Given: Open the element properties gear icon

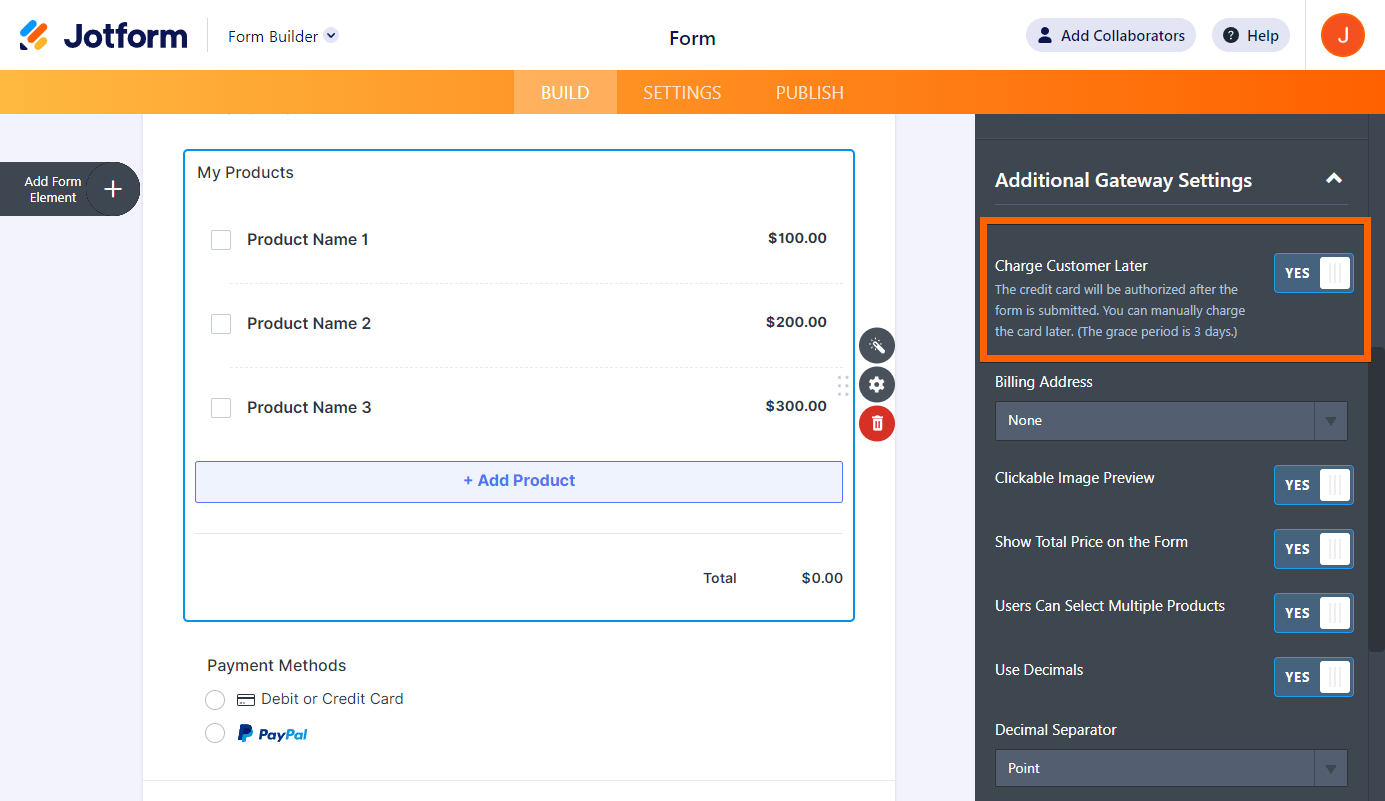Looking at the screenshot, I should click(x=877, y=385).
